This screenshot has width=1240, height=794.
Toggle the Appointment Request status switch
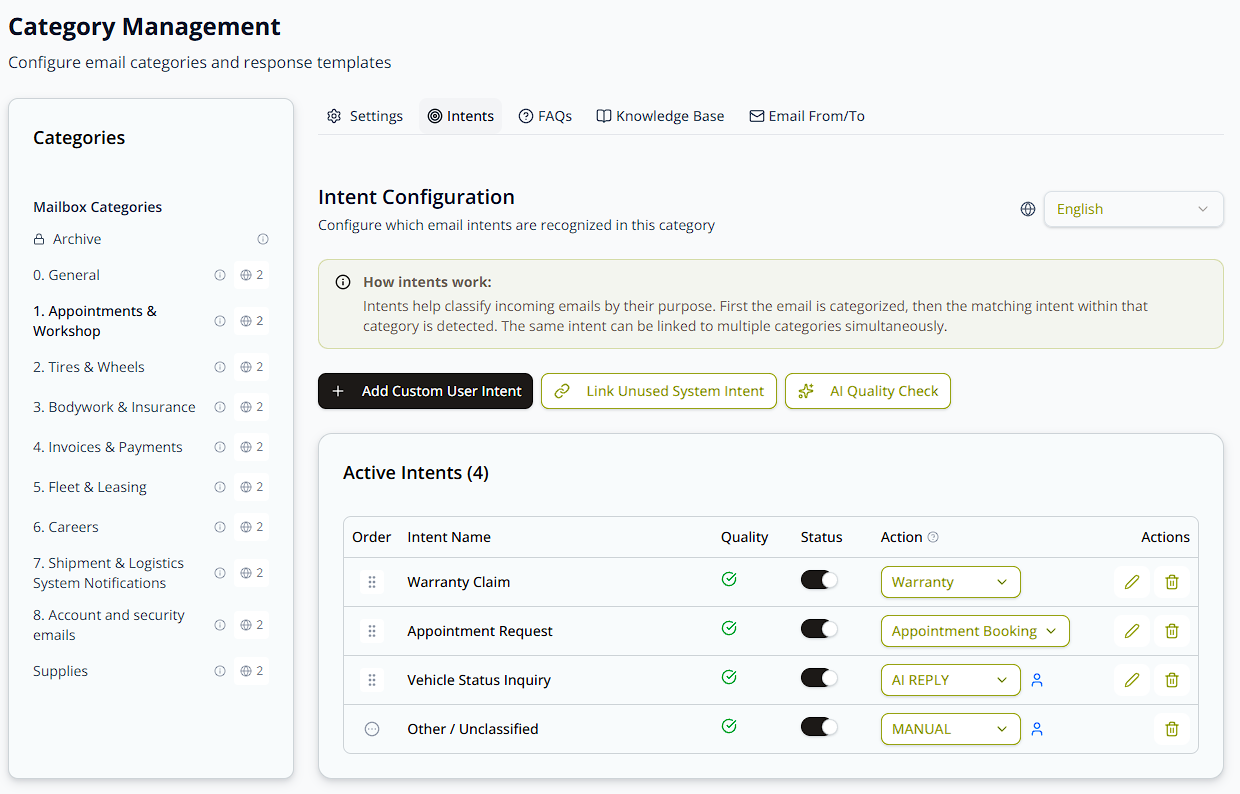point(819,629)
